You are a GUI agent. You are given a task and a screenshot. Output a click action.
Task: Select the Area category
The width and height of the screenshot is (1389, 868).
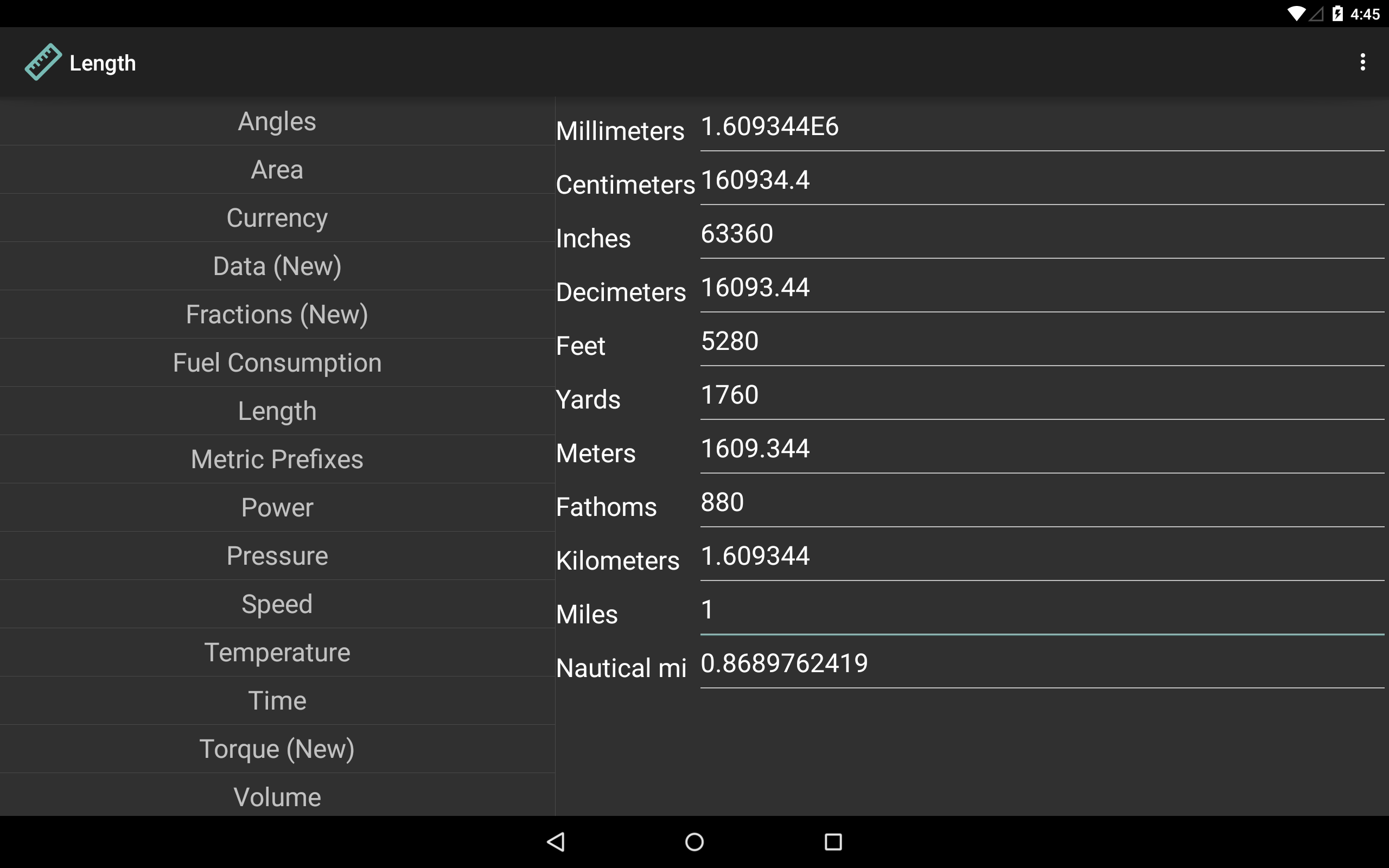pyautogui.click(x=277, y=169)
